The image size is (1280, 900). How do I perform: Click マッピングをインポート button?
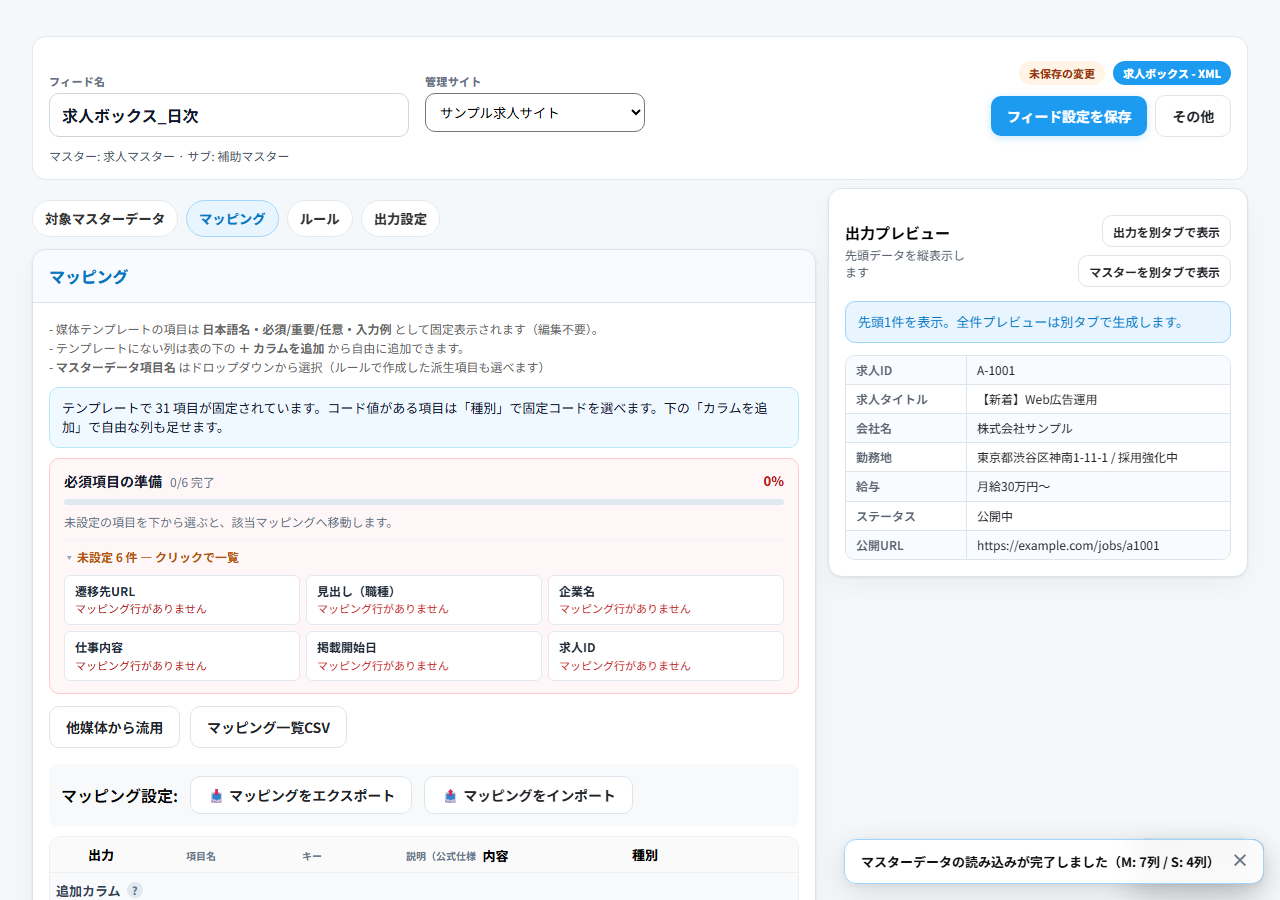528,795
